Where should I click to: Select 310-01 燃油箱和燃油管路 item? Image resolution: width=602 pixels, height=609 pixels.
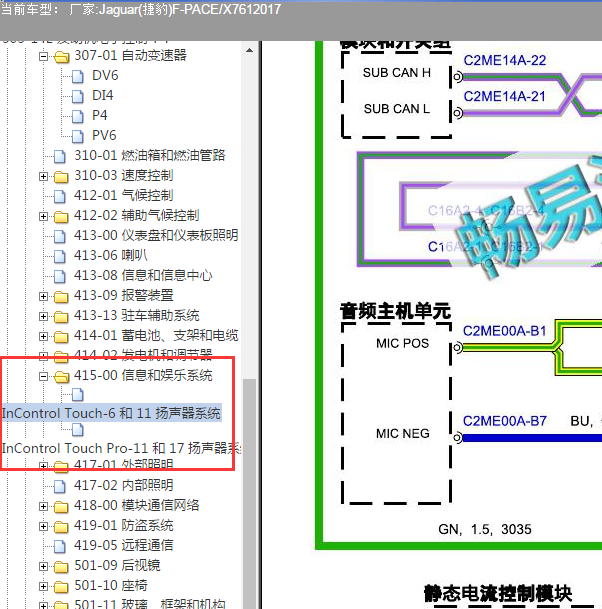coord(150,155)
